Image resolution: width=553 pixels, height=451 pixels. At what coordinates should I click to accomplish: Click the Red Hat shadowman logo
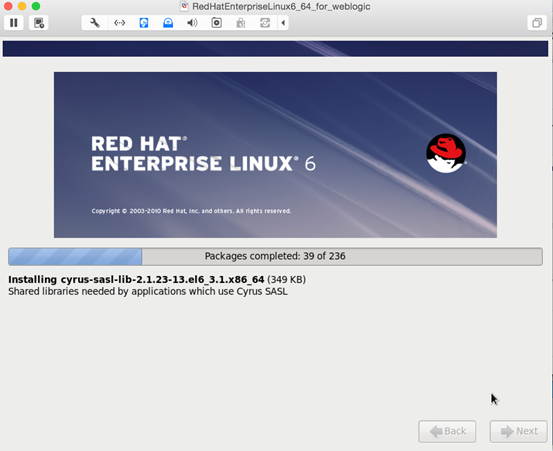pos(446,153)
